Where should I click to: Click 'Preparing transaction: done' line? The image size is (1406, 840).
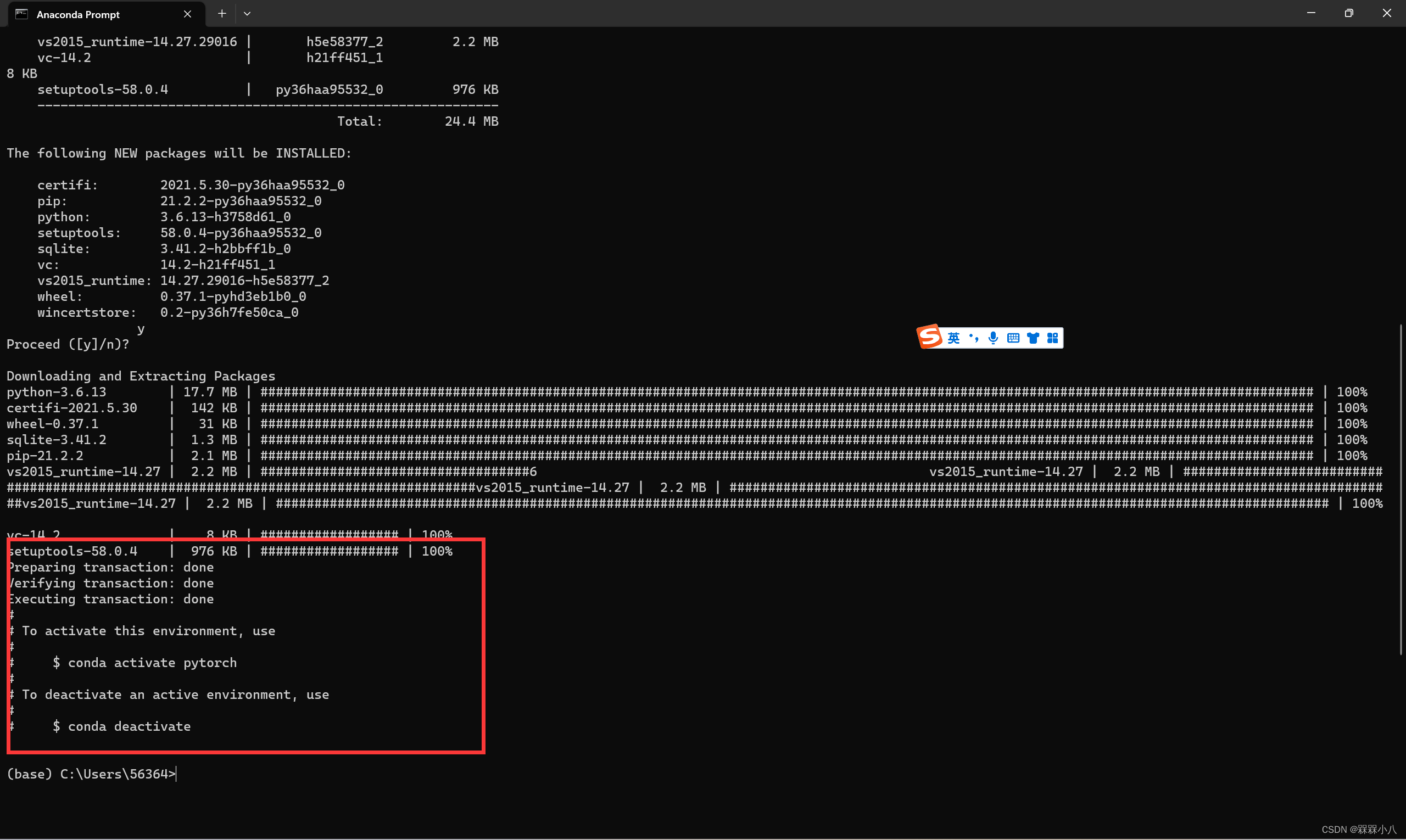[111, 567]
